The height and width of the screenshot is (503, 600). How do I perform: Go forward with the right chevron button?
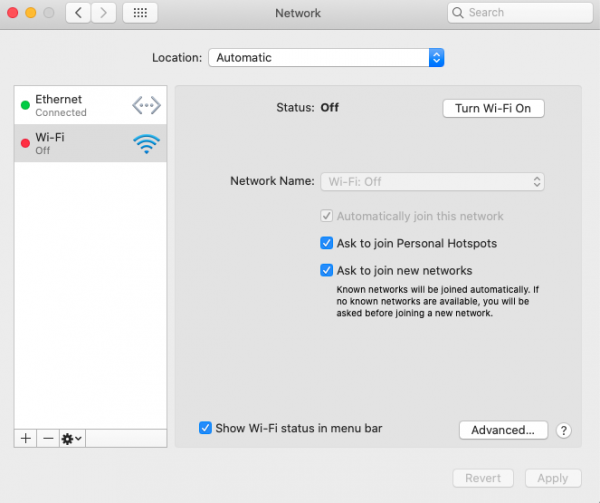coord(103,13)
